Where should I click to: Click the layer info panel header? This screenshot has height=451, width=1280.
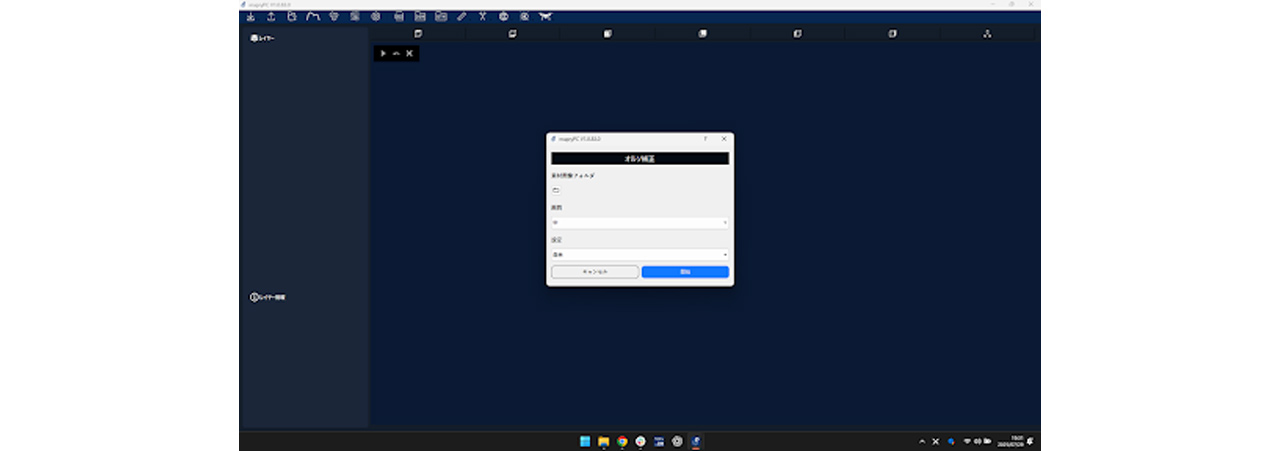pyautogui.click(x=267, y=297)
